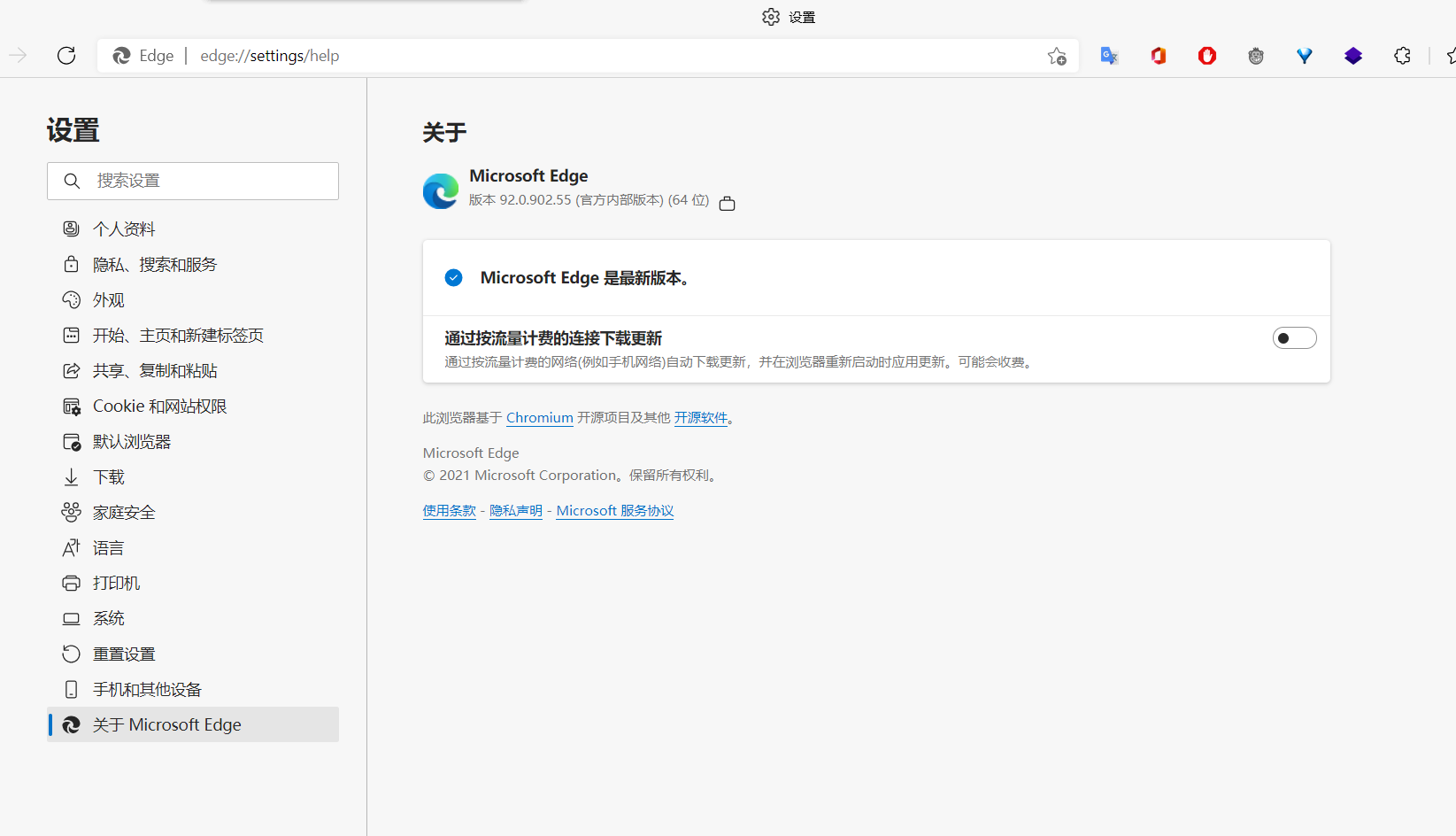Open 开始、主页和新建标签页 section
The width and height of the screenshot is (1456, 836).
pos(193,335)
